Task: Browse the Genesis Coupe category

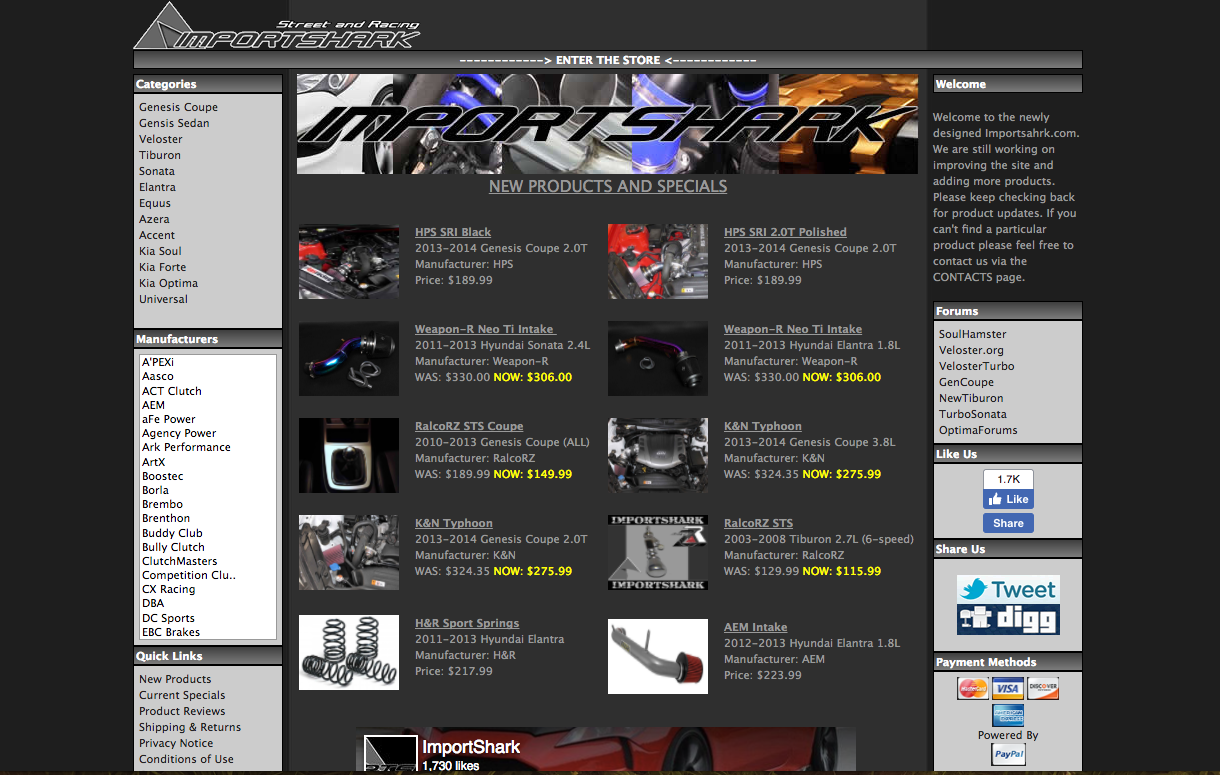Action: click(x=178, y=107)
